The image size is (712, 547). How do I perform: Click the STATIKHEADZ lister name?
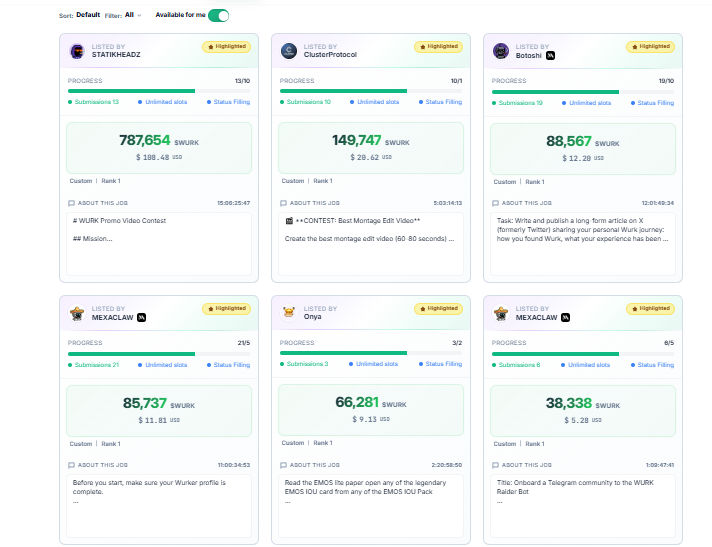[116, 54]
